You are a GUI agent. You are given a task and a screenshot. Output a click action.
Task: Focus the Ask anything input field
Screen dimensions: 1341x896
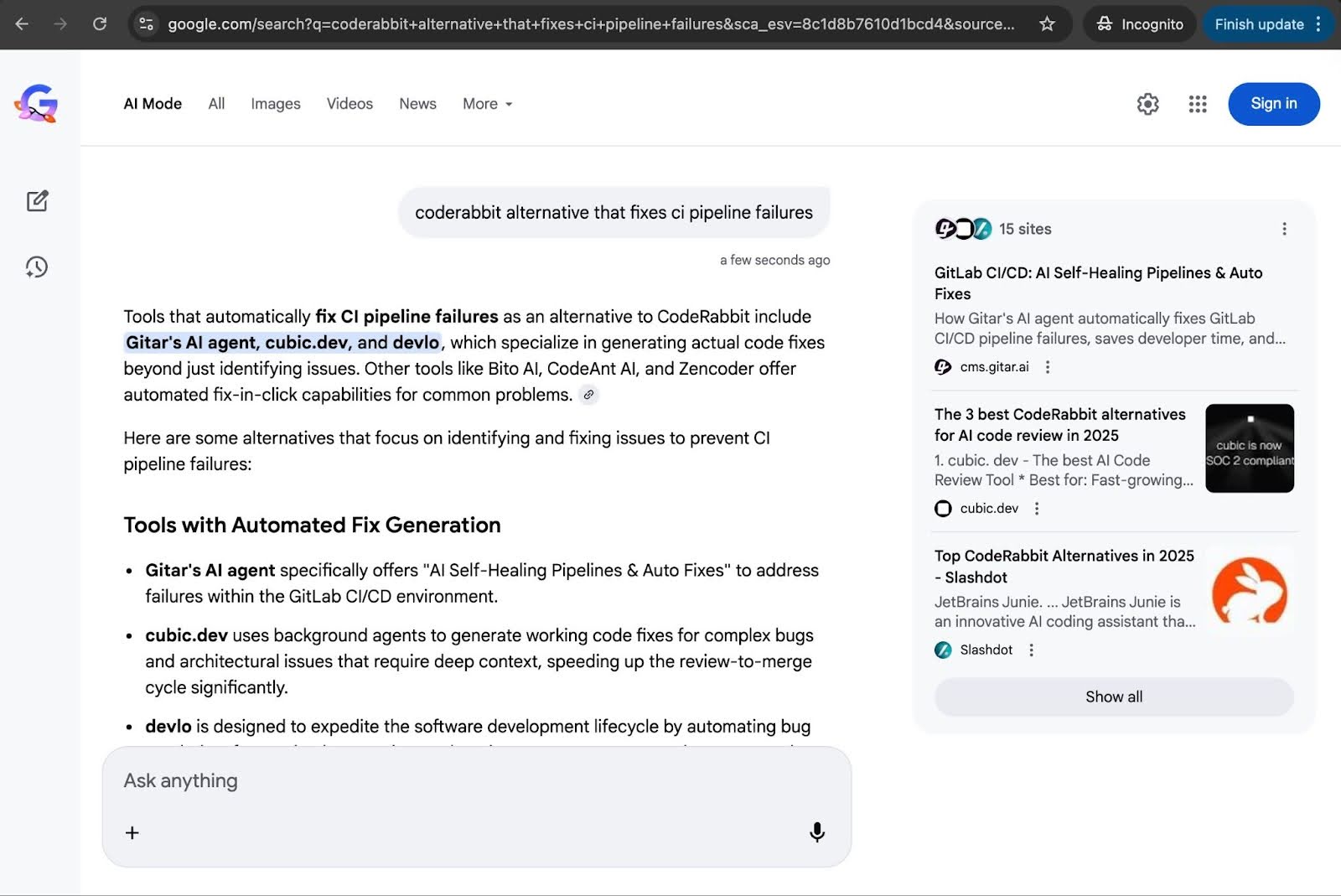pyautogui.click(x=476, y=781)
